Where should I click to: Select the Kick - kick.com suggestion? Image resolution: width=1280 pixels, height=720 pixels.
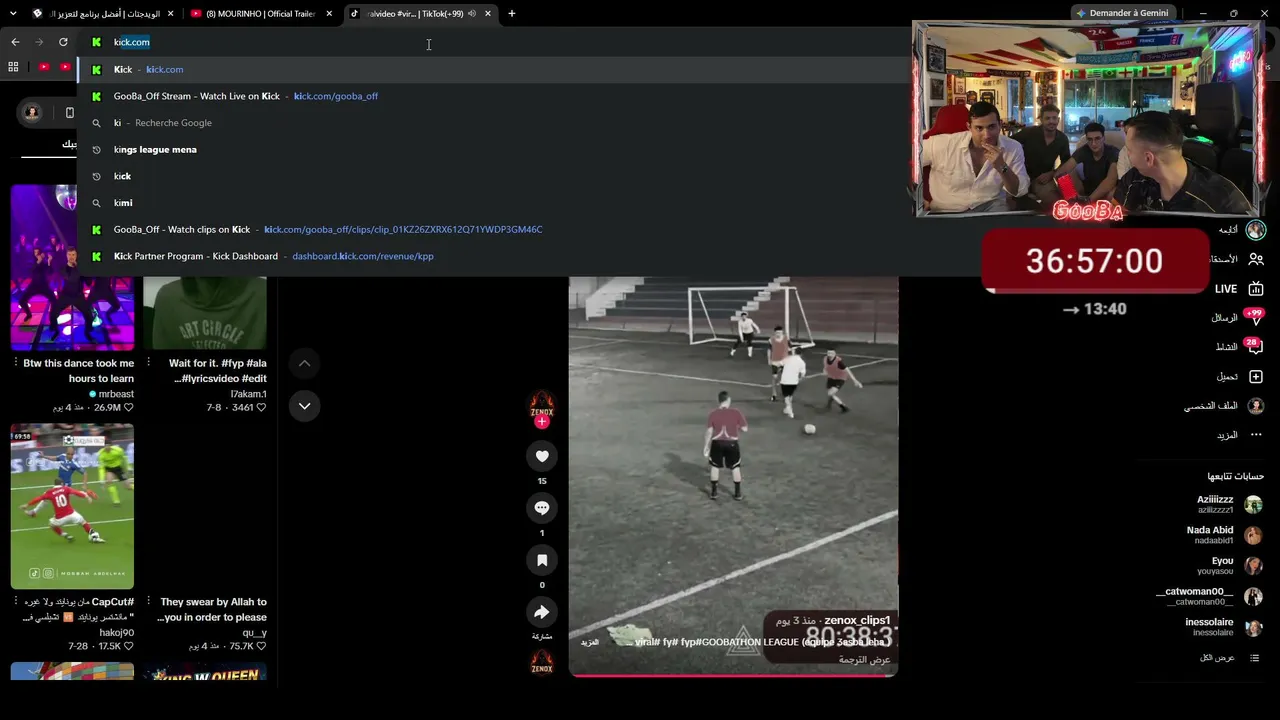[x=495, y=69]
